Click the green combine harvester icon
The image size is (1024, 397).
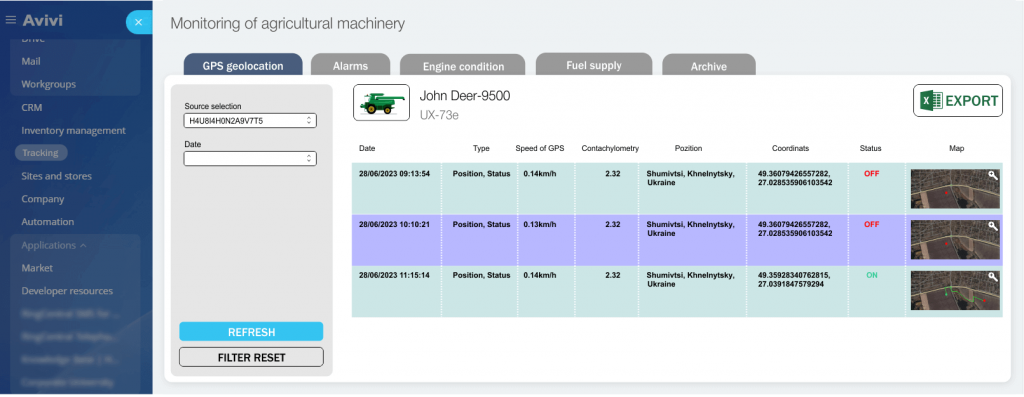(x=381, y=103)
